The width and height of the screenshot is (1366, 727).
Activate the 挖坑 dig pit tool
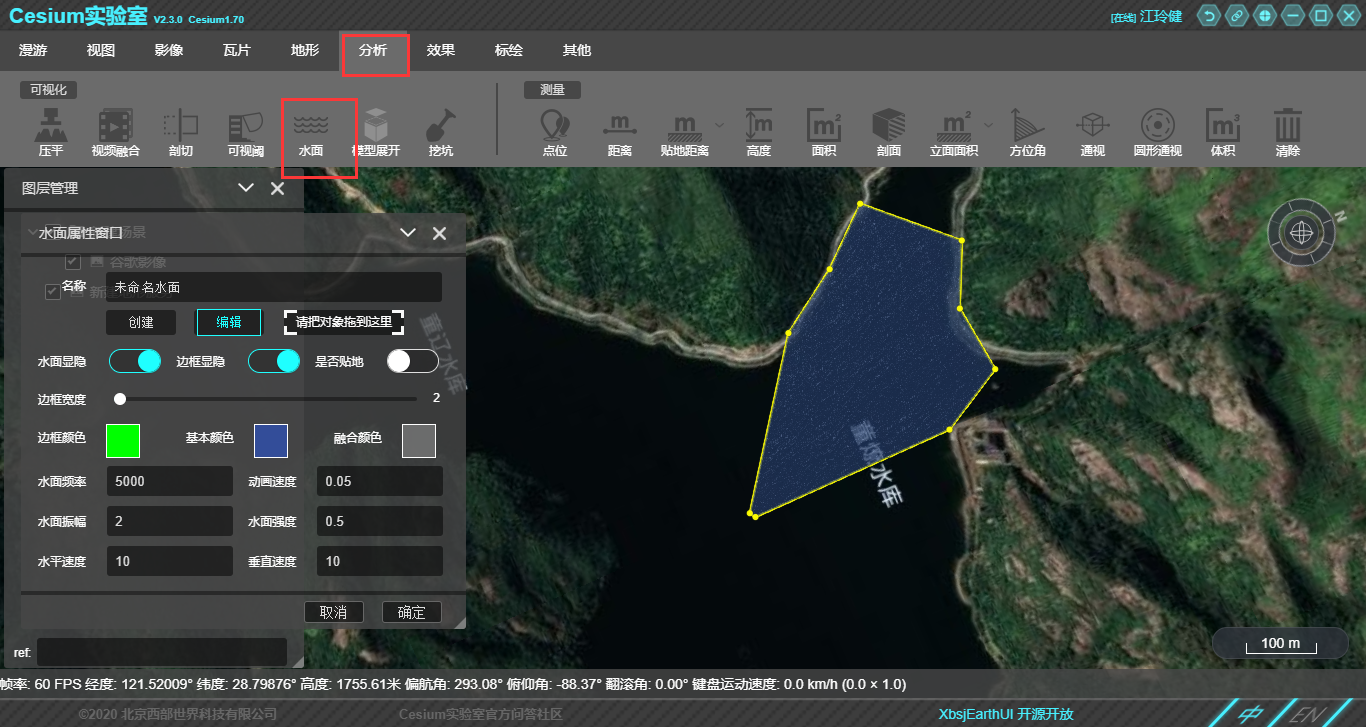[x=440, y=133]
